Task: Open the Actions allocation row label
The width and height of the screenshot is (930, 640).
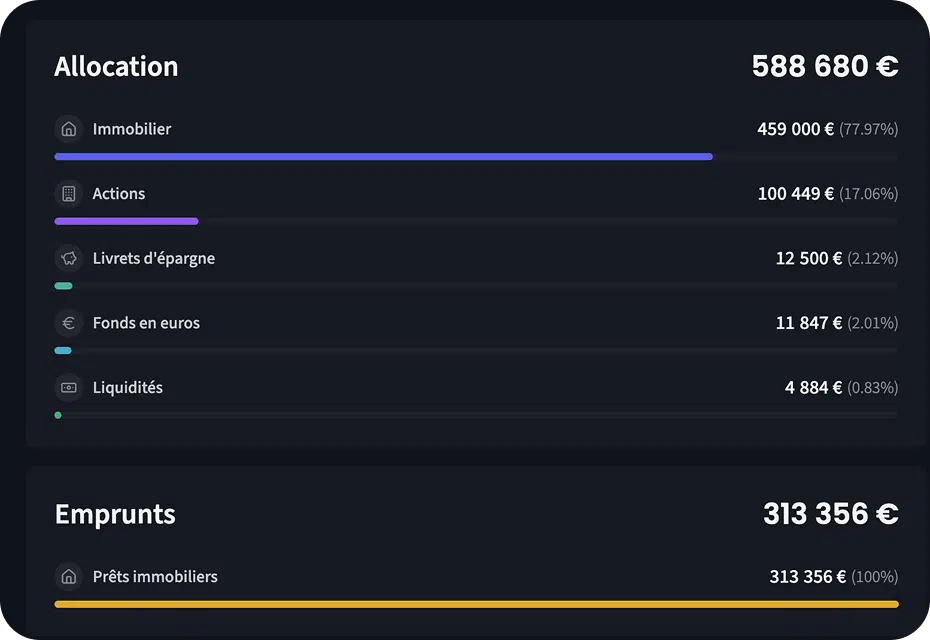Action: pyautogui.click(x=119, y=194)
